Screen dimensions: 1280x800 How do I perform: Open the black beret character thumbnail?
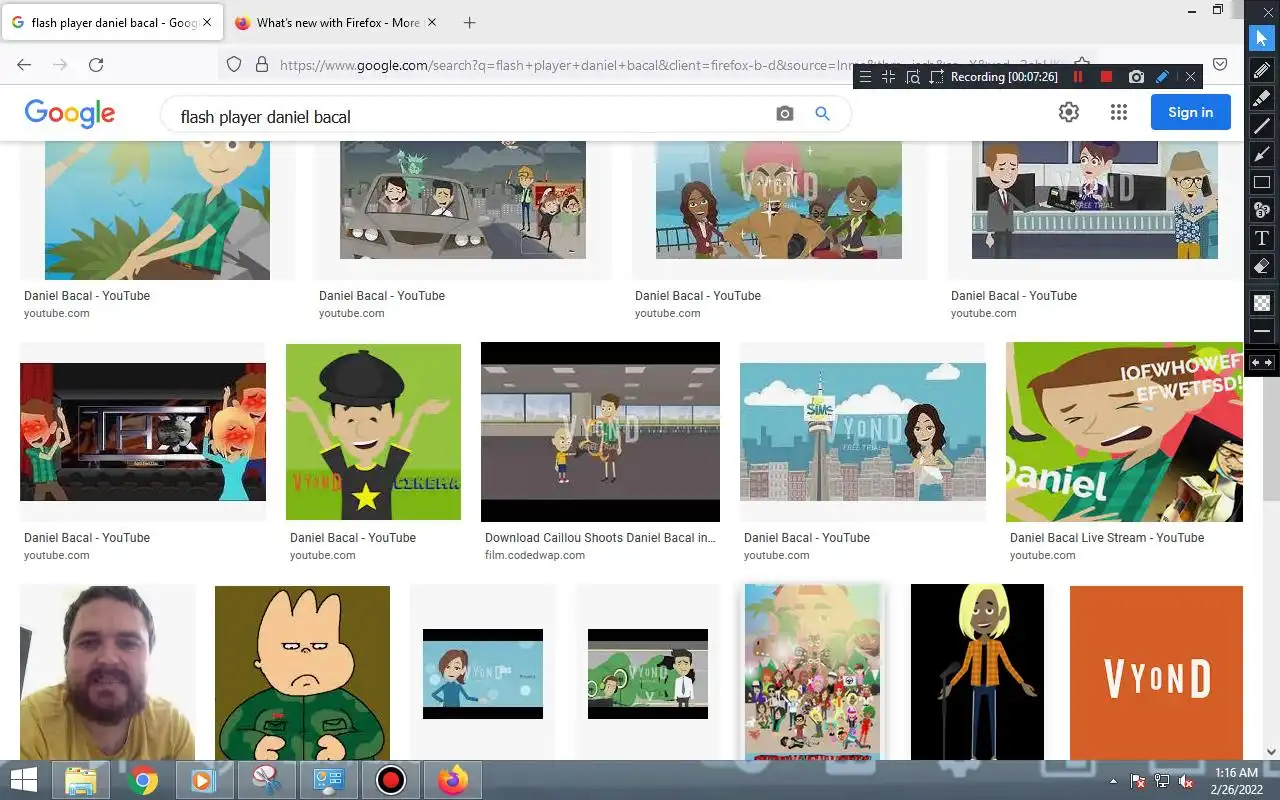(x=373, y=432)
